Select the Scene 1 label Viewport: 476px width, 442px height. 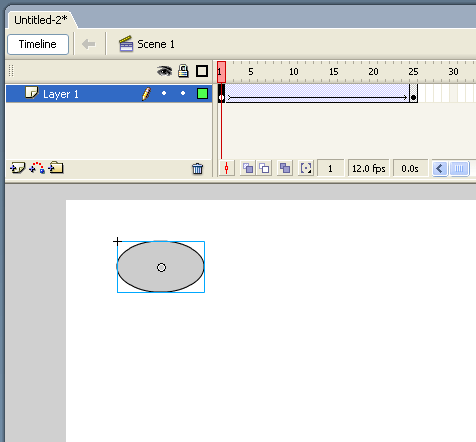click(x=156, y=44)
